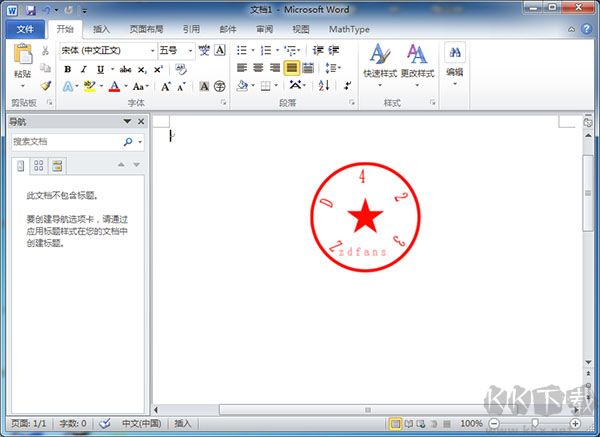Image resolution: width=600 pixels, height=437 pixels.
Task: Open the MathType ribbon tab
Action: [348, 30]
